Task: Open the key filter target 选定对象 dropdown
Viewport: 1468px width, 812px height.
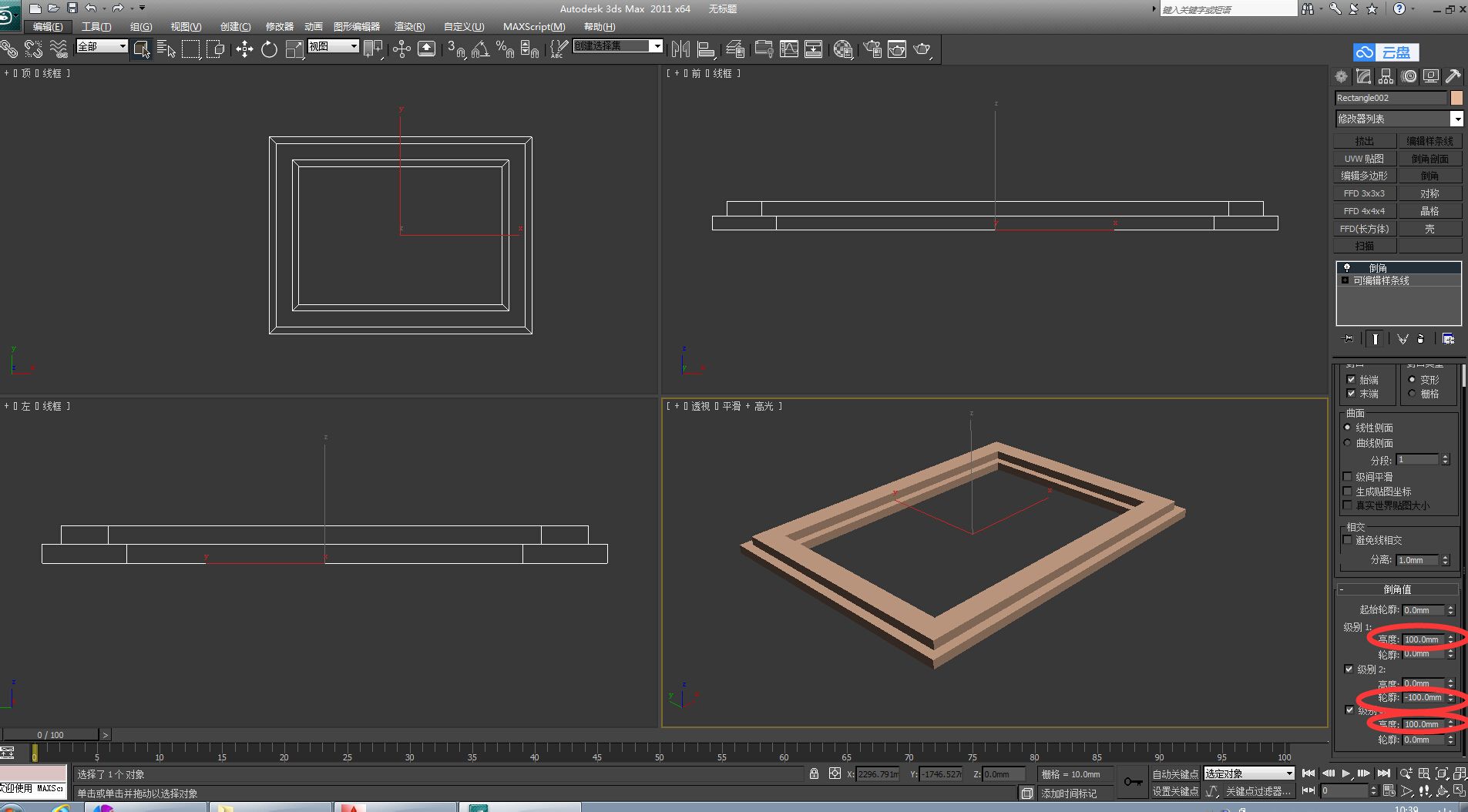Action: tap(1249, 773)
